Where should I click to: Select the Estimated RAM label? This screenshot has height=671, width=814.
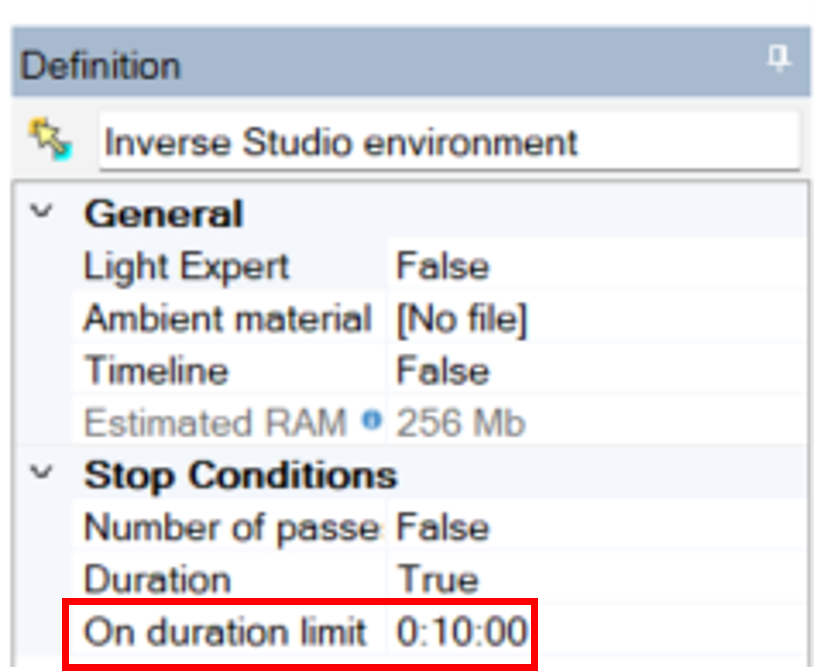click(x=215, y=422)
